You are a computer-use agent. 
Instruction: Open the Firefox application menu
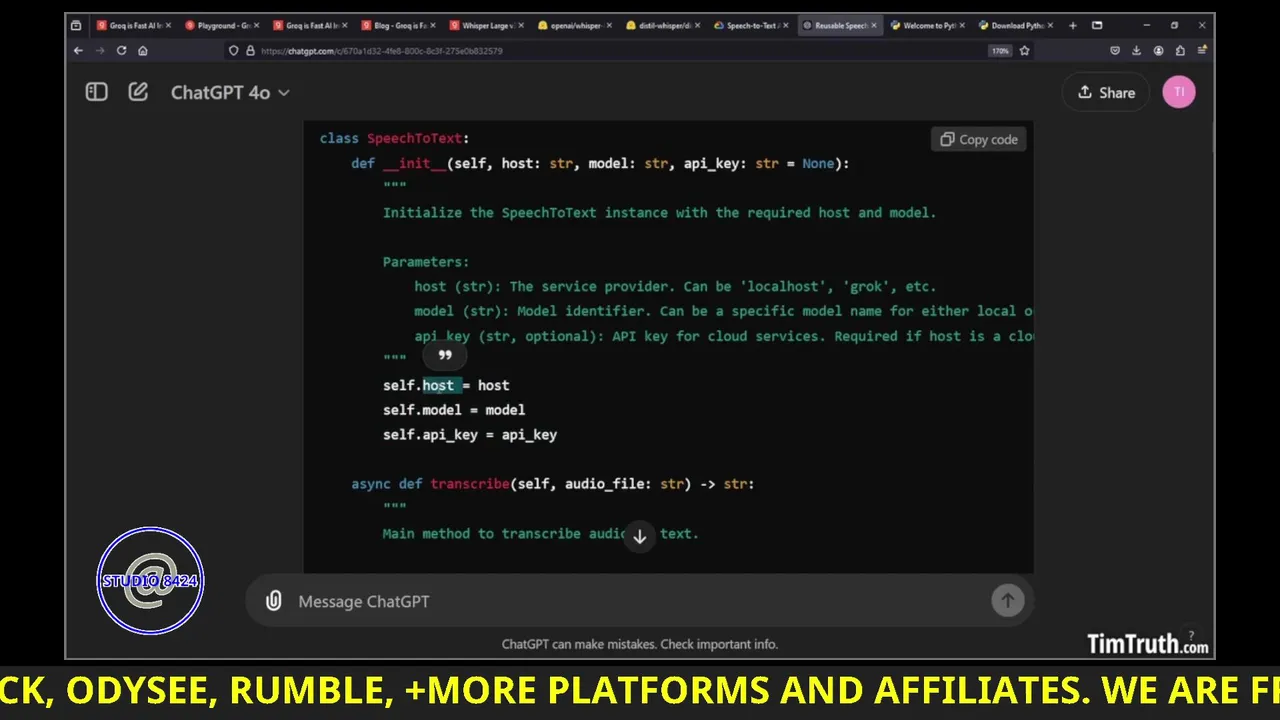1201,51
